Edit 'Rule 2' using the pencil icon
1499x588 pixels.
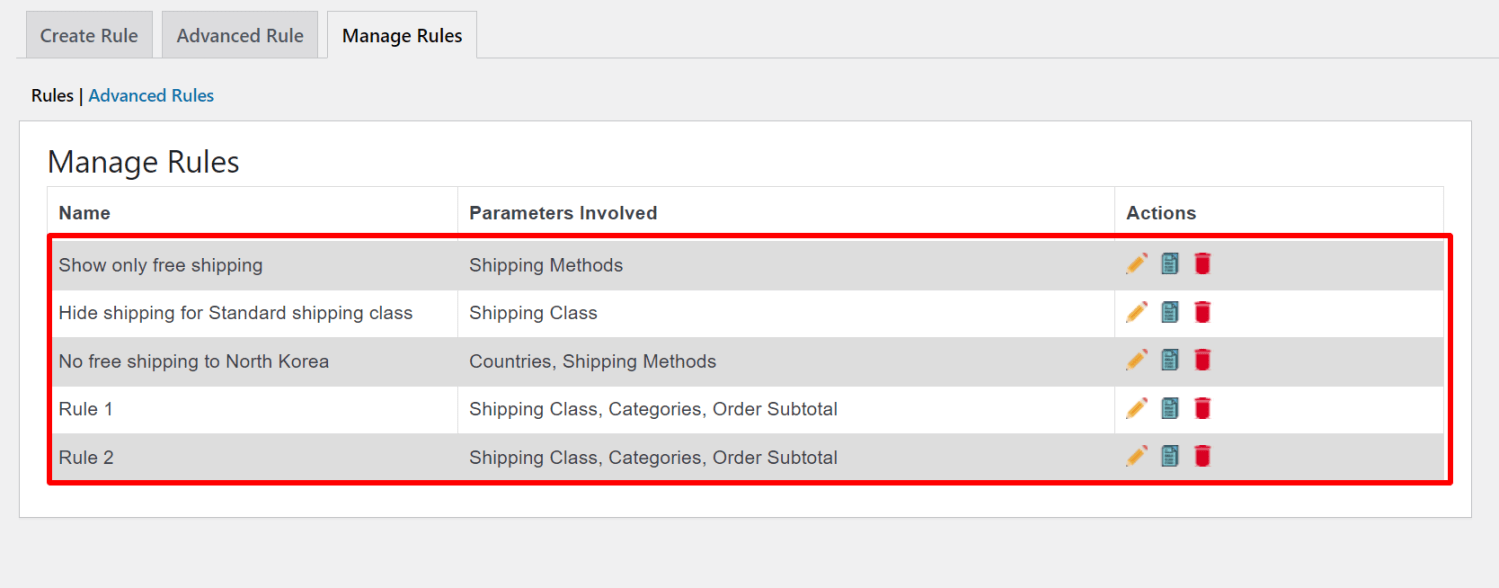point(1136,456)
